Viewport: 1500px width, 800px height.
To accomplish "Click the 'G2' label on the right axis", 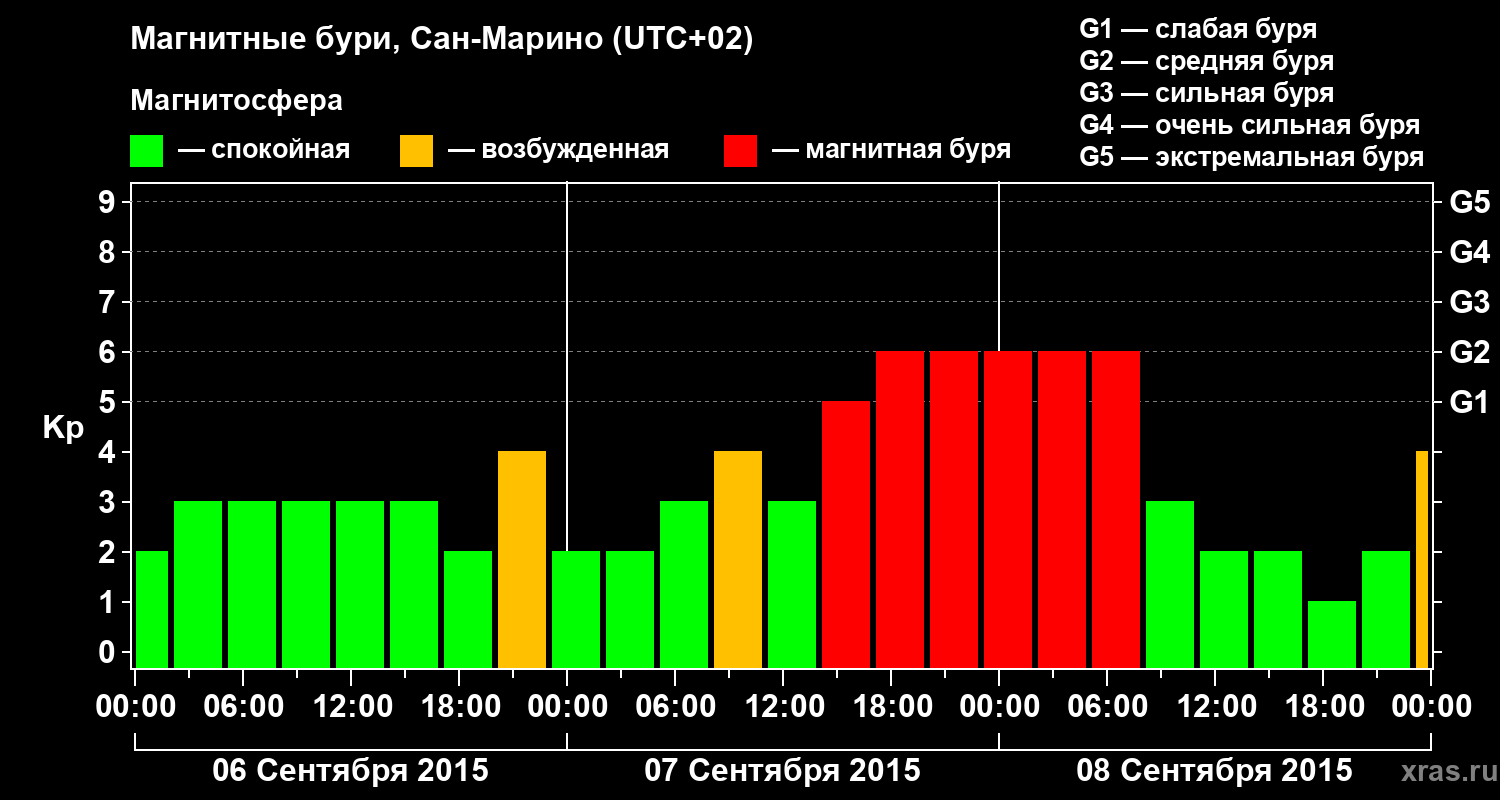I will 1470,353.
